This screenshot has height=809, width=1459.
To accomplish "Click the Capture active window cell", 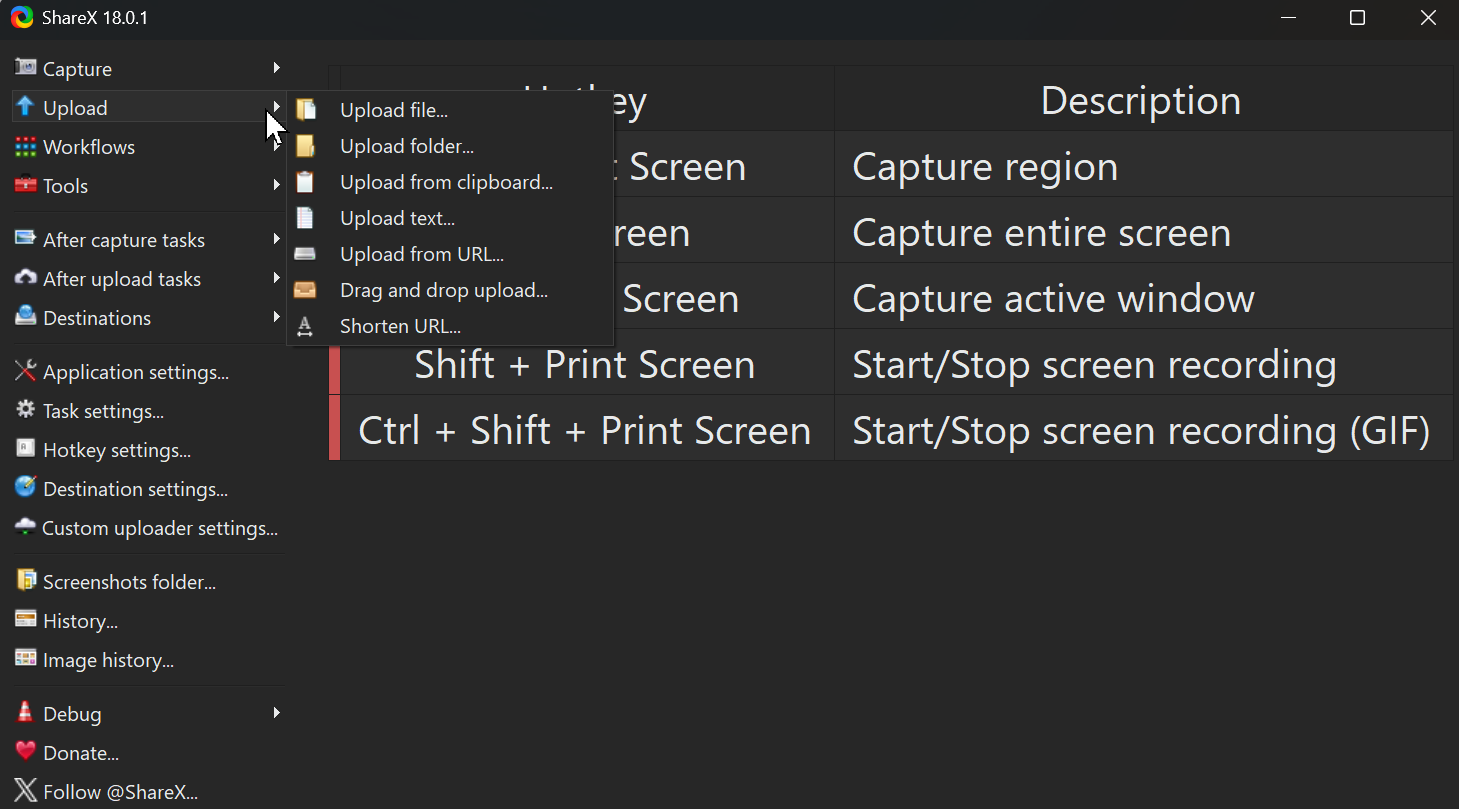I will pyautogui.click(x=1143, y=298).
